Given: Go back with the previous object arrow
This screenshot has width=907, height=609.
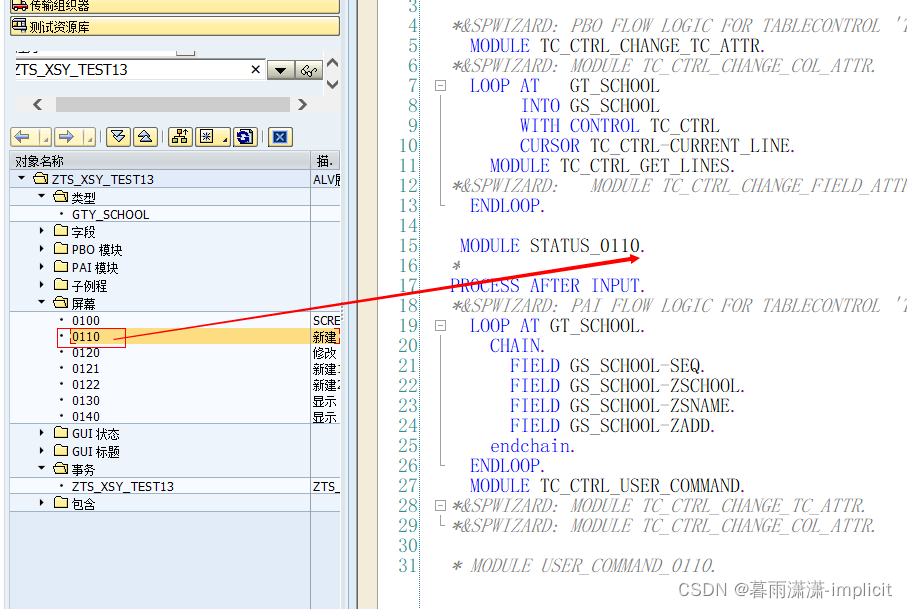Looking at the screenshot, I should click(23, 137).
